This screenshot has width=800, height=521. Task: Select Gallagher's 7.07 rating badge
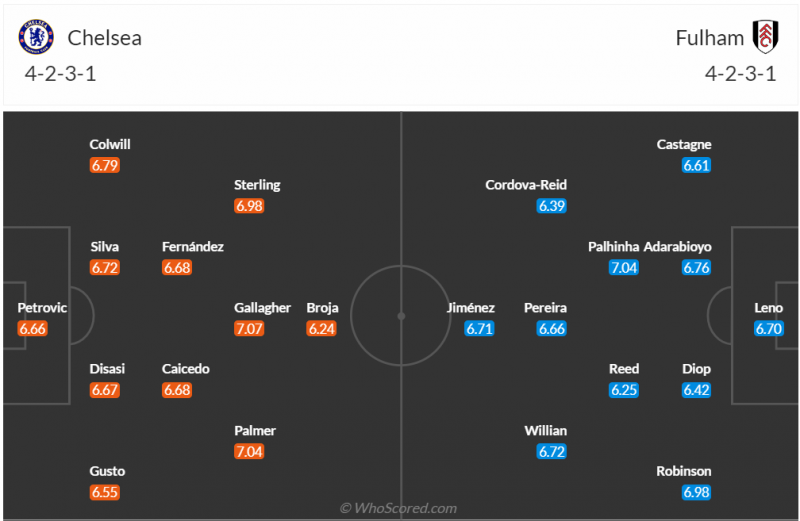click(x=248, y=328)
